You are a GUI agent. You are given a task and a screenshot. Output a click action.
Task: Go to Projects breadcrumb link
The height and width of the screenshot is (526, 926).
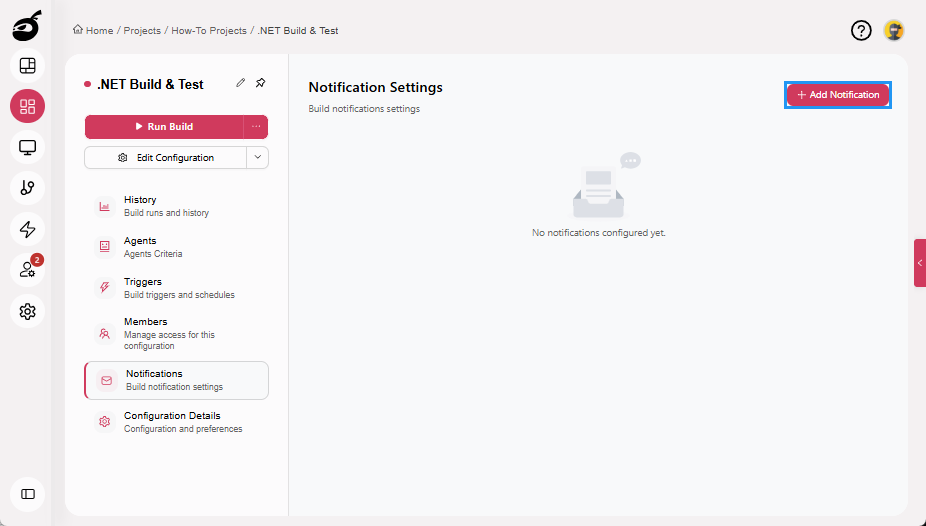(x=142, y=31)
